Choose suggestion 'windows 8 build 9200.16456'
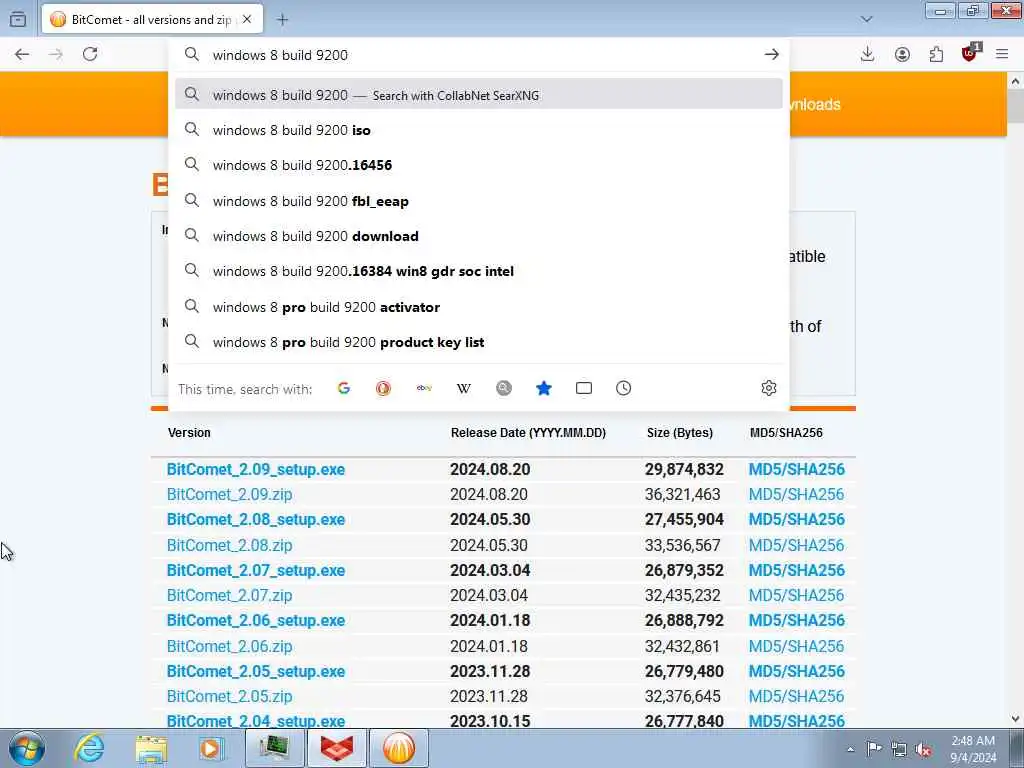1024x768 pixels. pyautogui.click(x=479, y=165)
